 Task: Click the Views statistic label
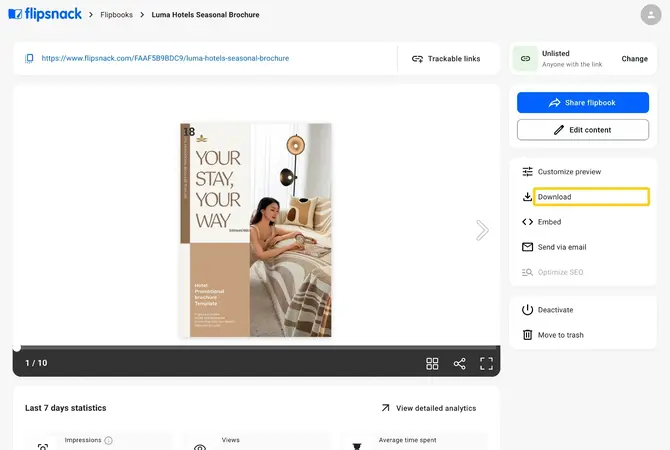point(231,440)
